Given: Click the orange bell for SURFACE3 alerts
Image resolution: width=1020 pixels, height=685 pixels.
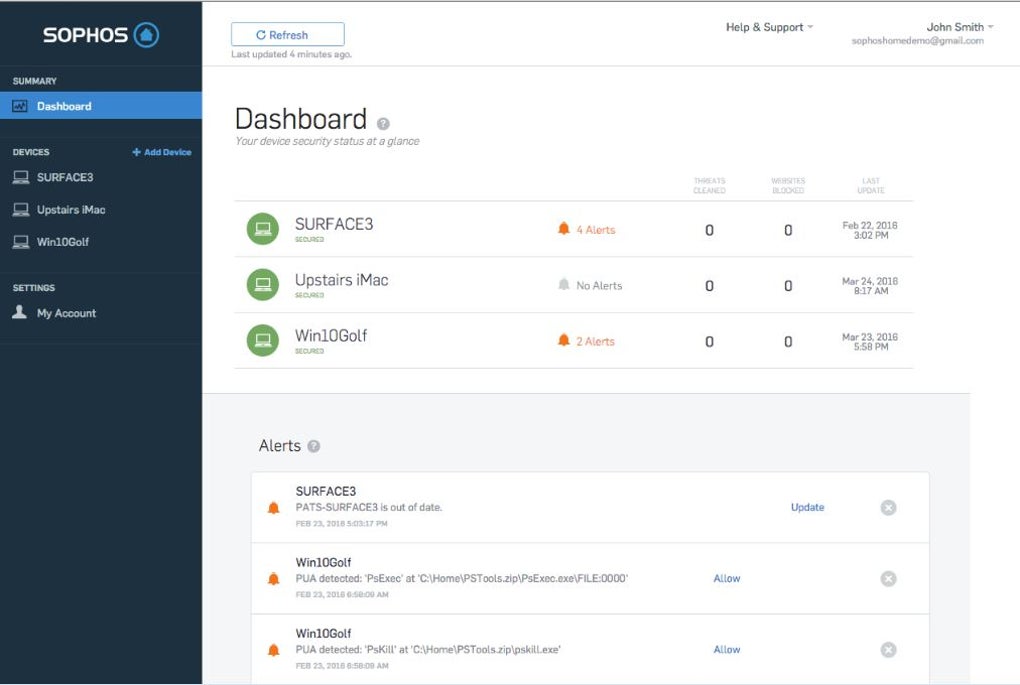Looking at the screenshot, I should pos(564,229).
